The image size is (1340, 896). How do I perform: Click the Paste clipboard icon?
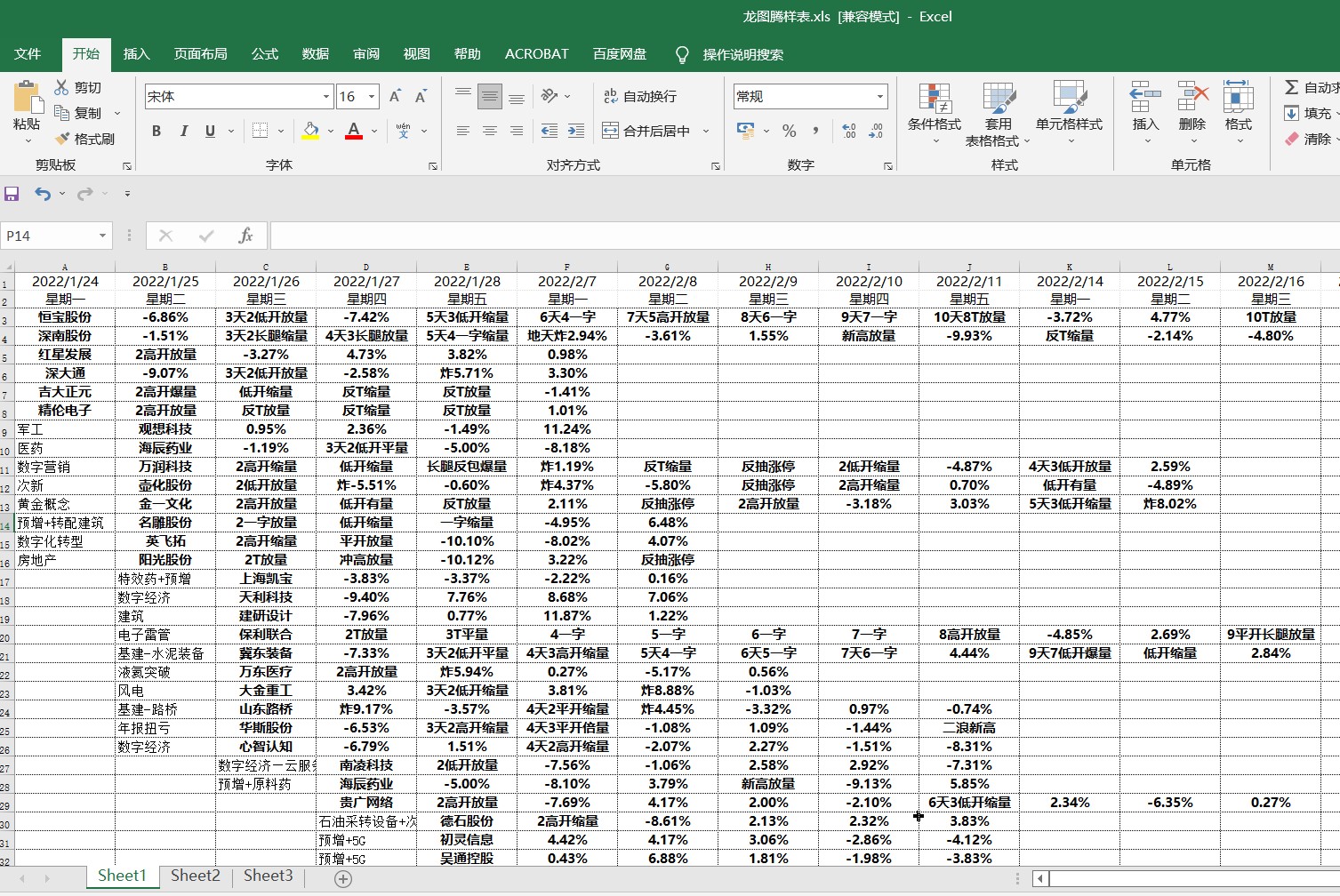point(27,96)
